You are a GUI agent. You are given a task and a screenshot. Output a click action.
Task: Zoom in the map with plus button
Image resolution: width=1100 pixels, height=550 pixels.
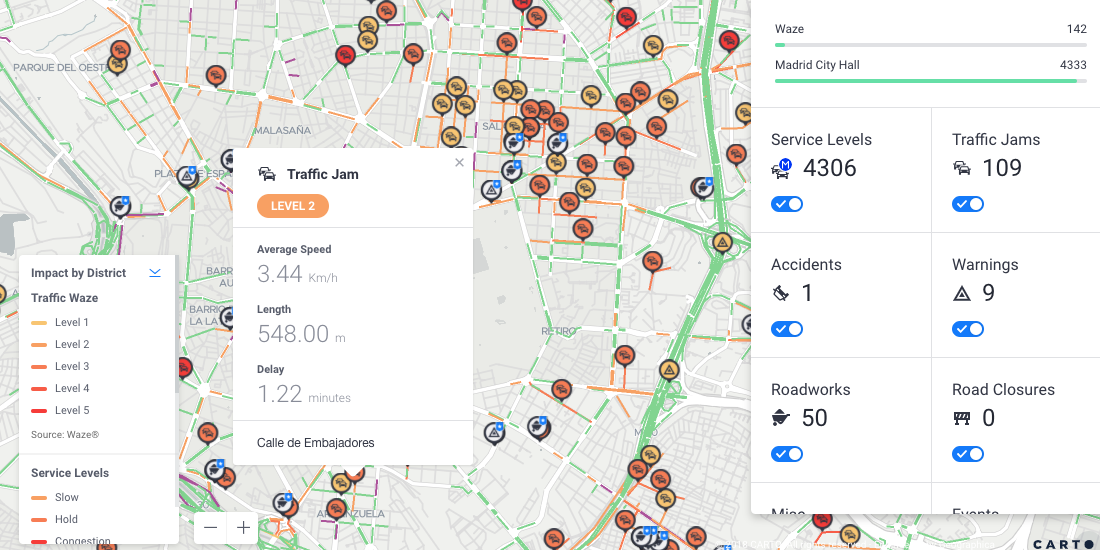[243, 528]
